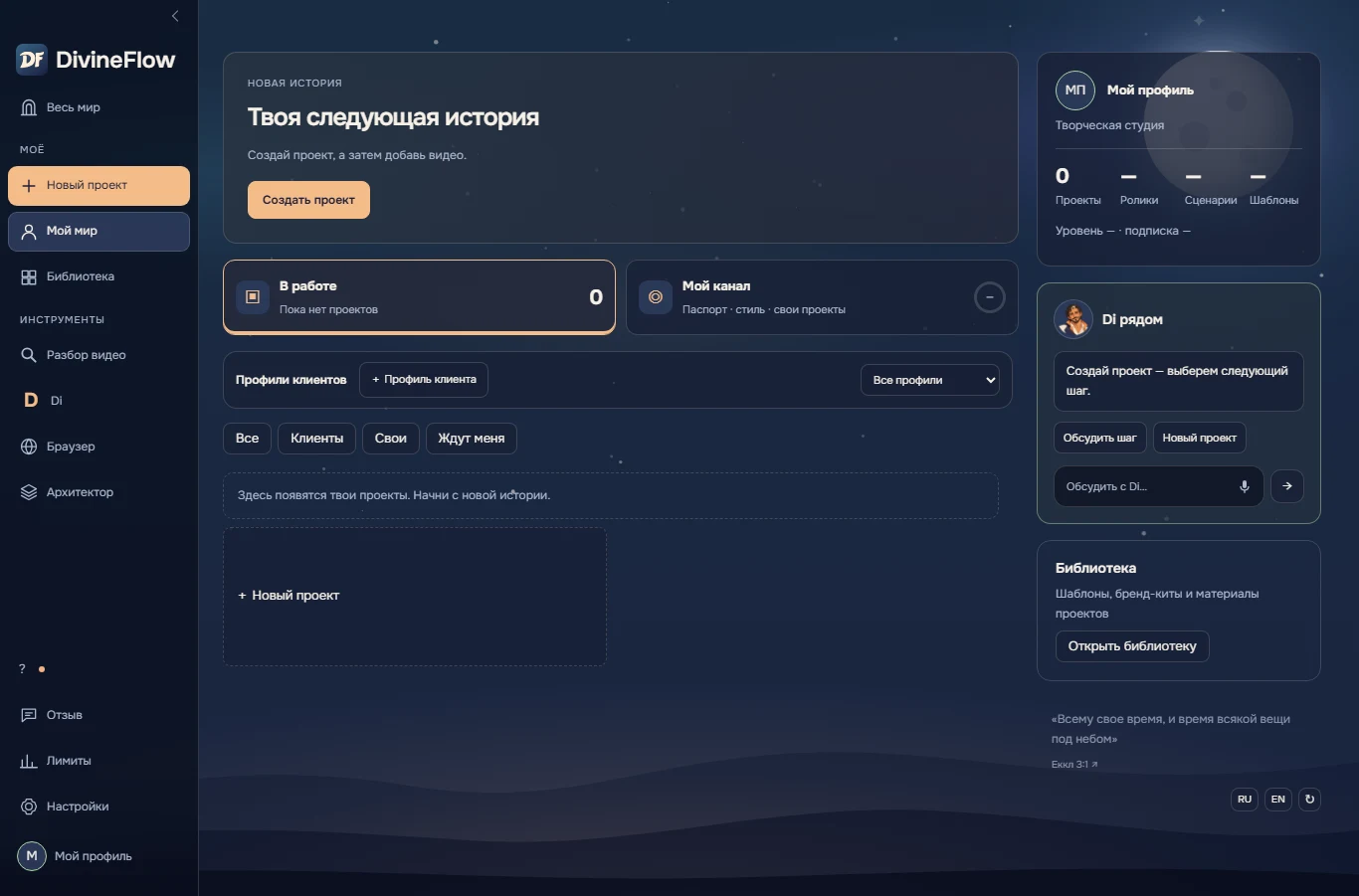Filter projects by Ждут меня

click(x=472, y=439)
